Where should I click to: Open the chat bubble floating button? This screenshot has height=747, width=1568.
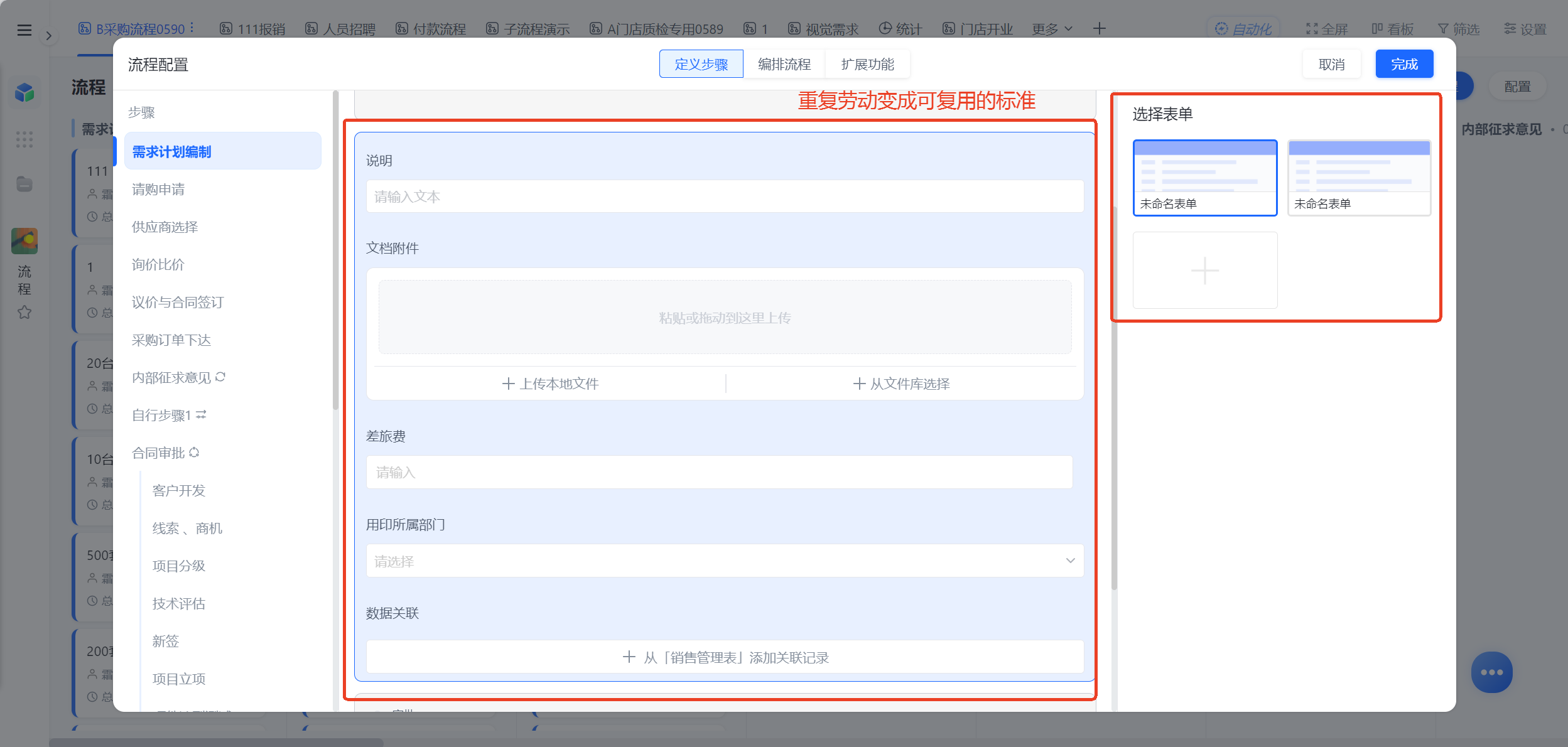point(1491,672)
